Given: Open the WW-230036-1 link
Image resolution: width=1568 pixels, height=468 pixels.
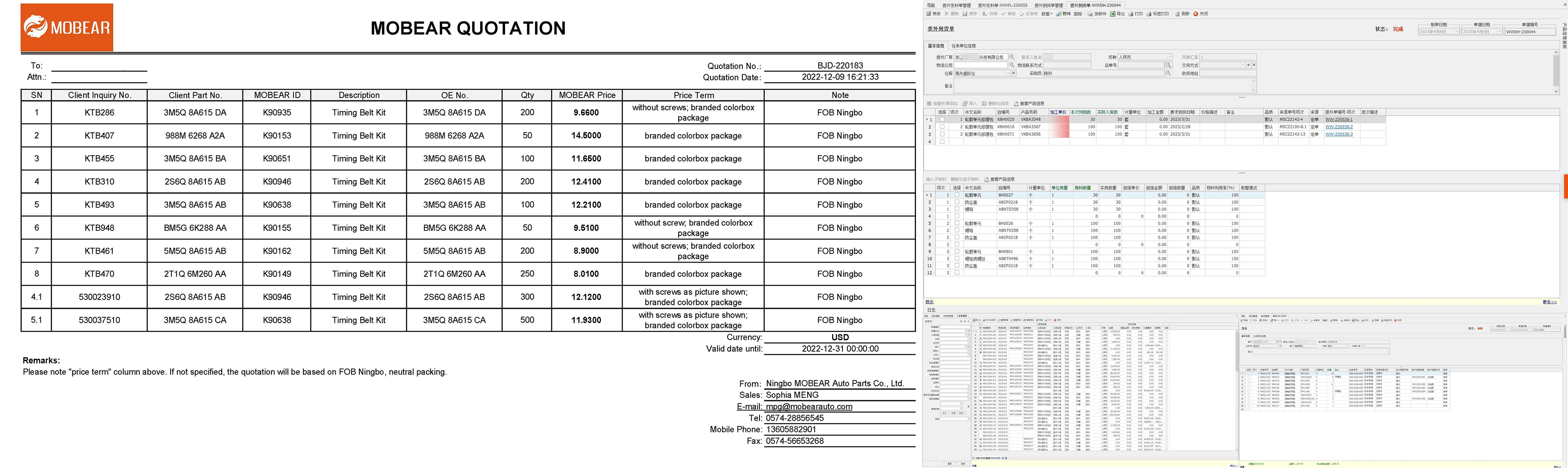Looking at the screenshot, I should pos(1339,119).
